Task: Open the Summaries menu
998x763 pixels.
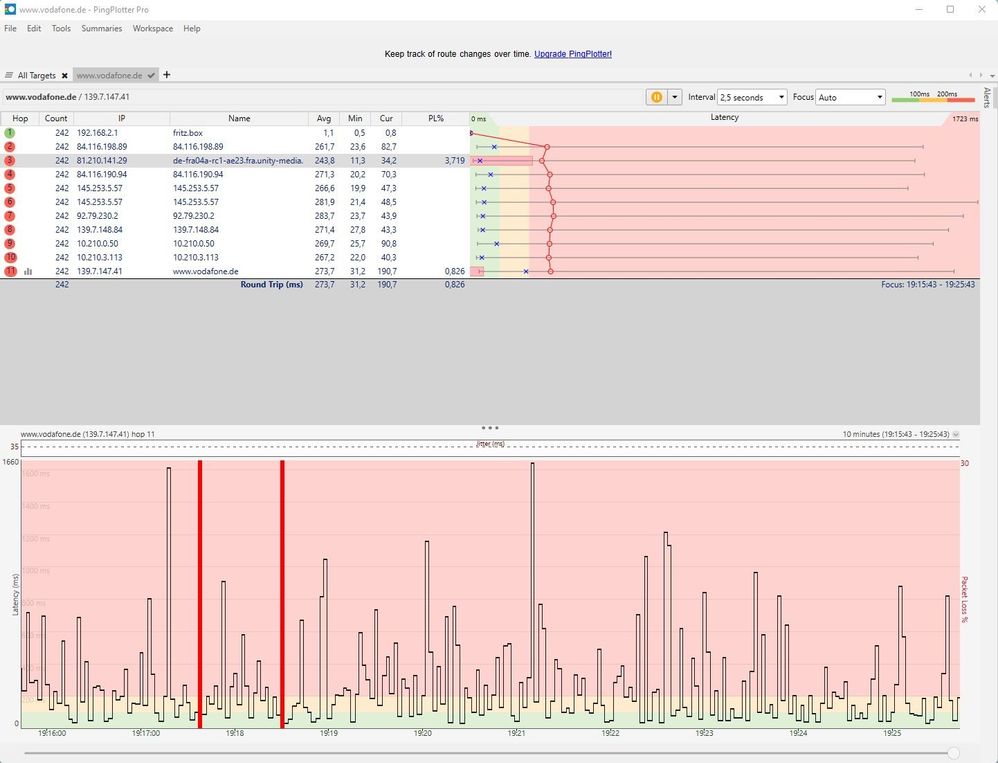Action: click(101, 29)
